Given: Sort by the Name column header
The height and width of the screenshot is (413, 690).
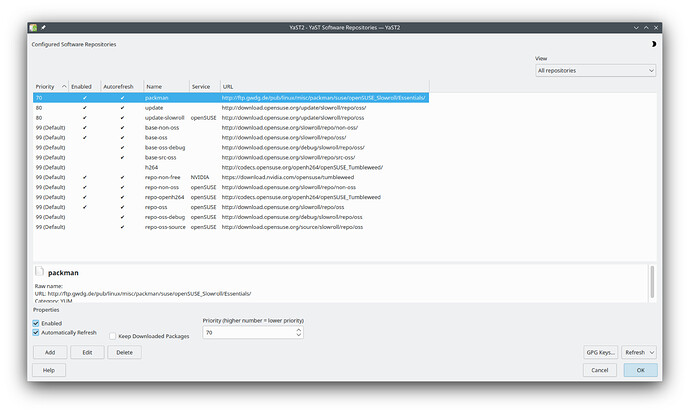Looking at the screenshot, I should coord(166,87).
